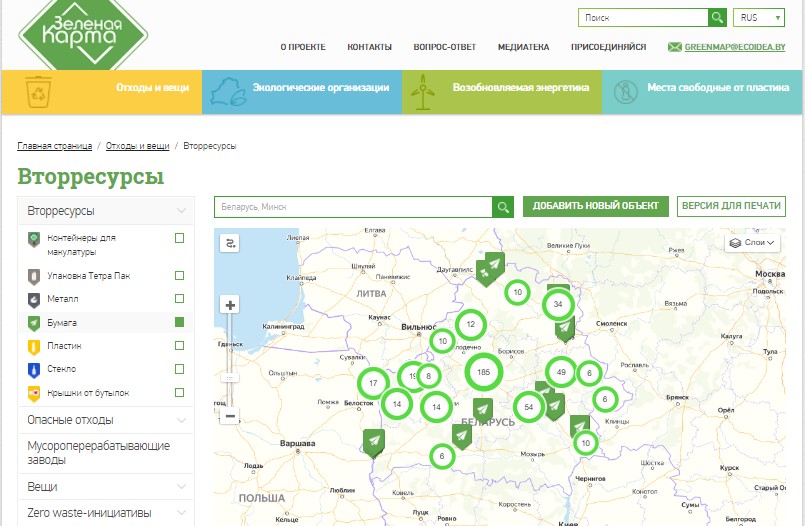Click the route toggle icon on map
This screenshot has height=526, width=805.
coord(231,243)
